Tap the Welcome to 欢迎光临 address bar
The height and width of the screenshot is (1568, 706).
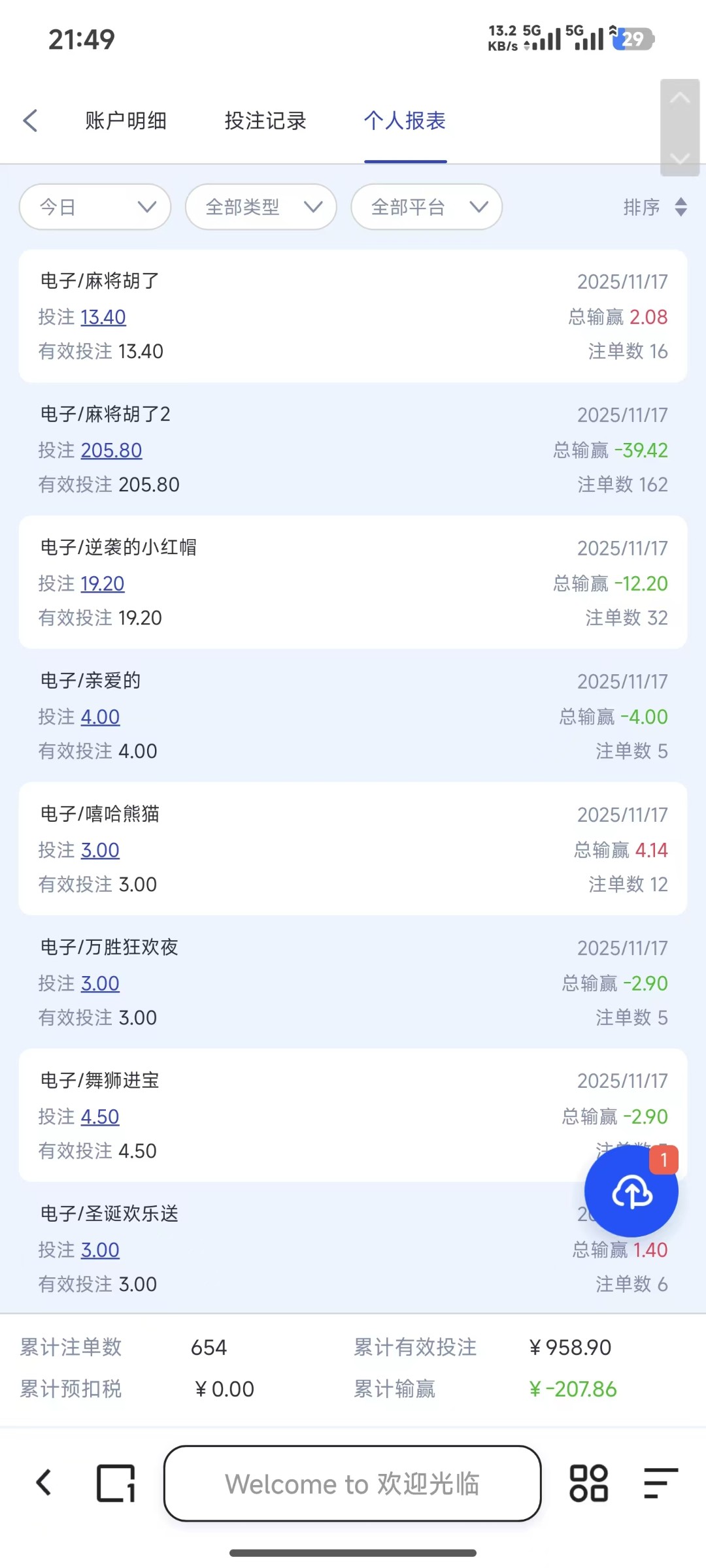pyautogui.click(x=352, y=1483)
